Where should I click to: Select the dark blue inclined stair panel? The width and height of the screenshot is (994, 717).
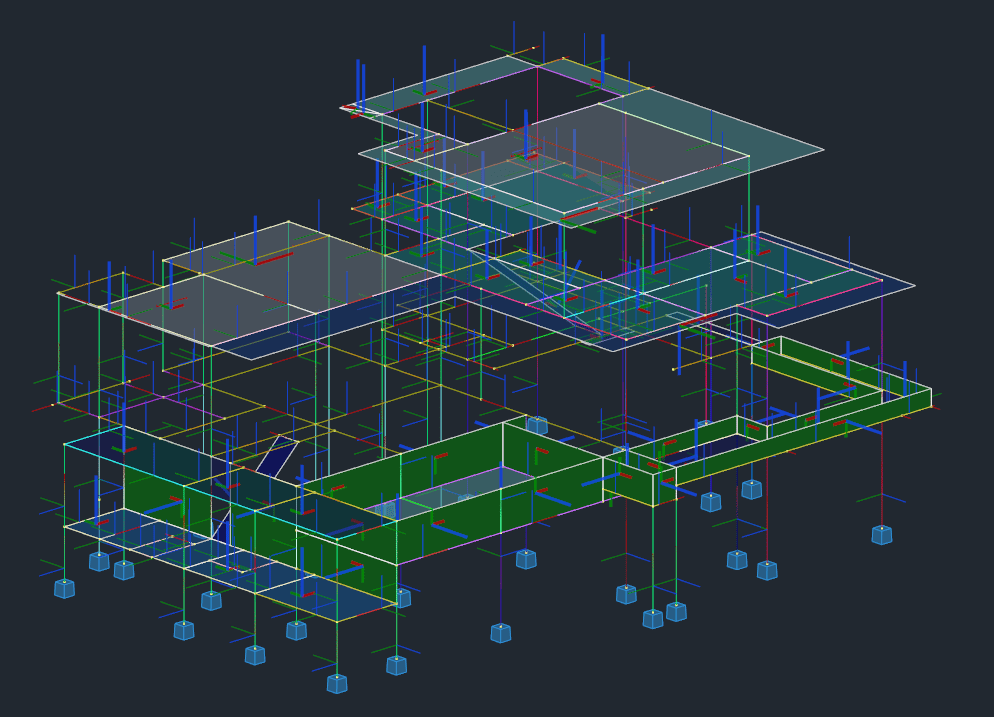276,456
